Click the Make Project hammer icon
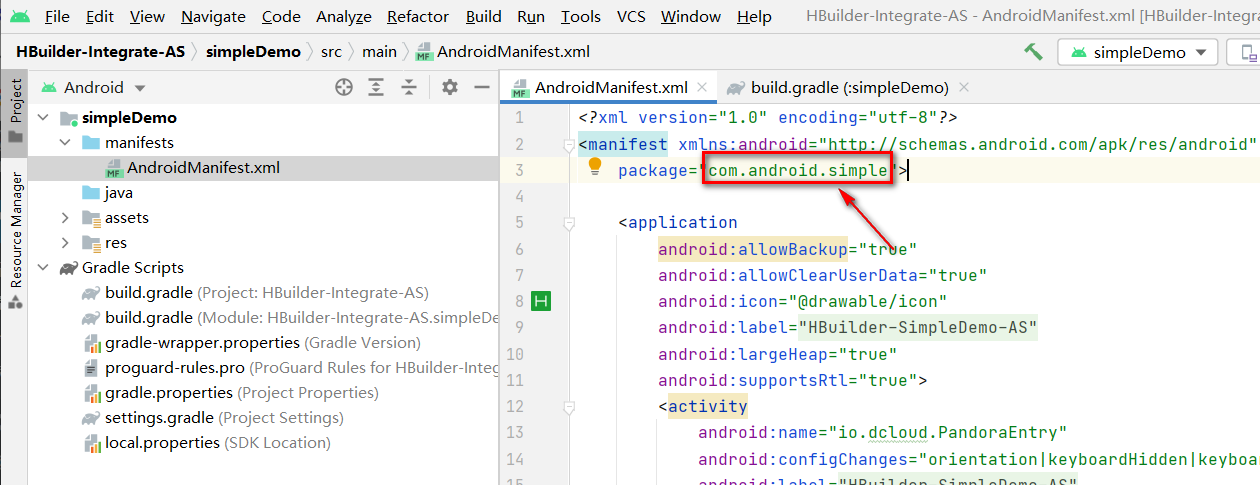The image size is (1260, 485). click(x=1033, y=52)
